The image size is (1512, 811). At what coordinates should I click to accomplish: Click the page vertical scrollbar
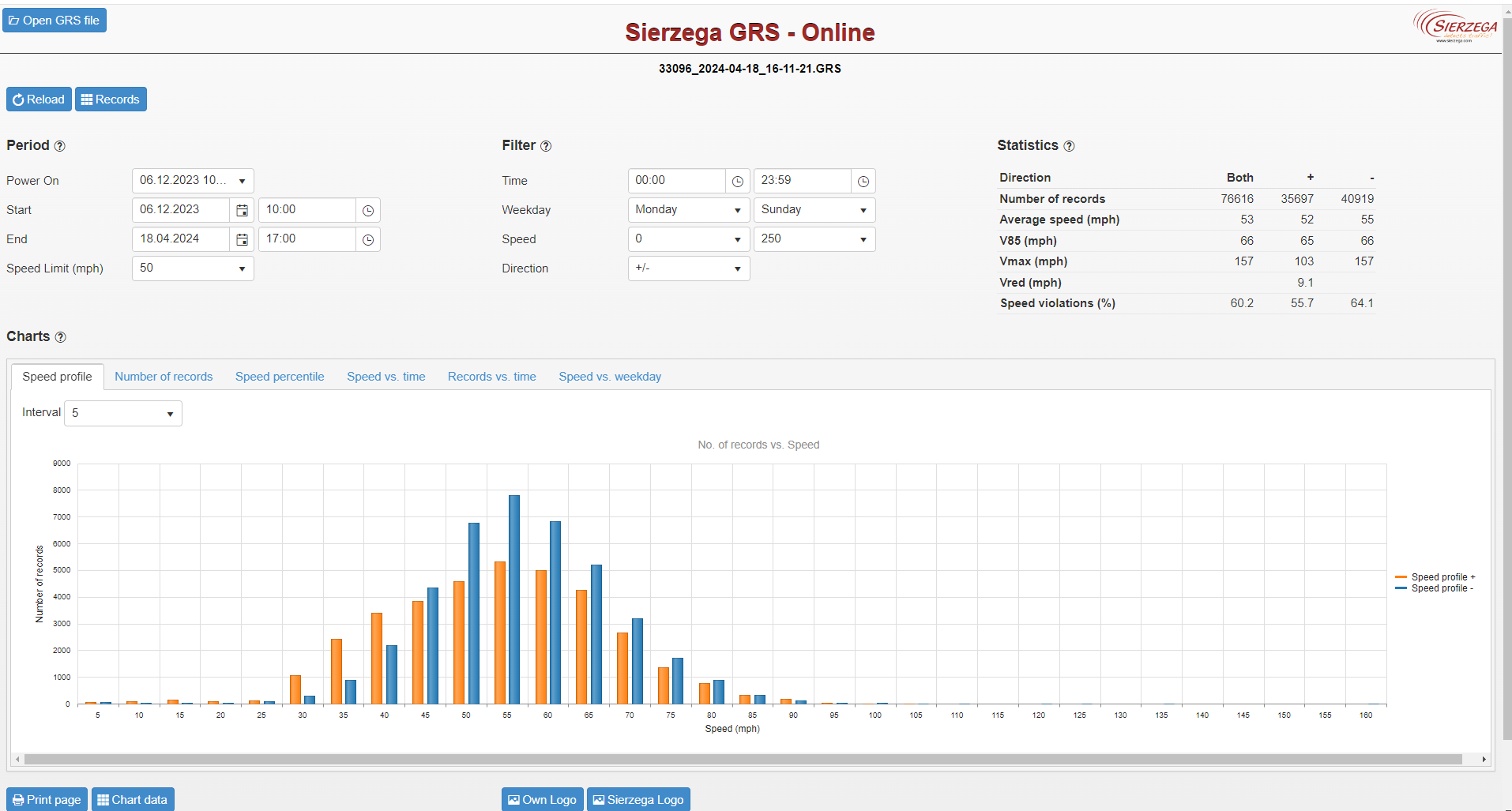click(1506, 379)
